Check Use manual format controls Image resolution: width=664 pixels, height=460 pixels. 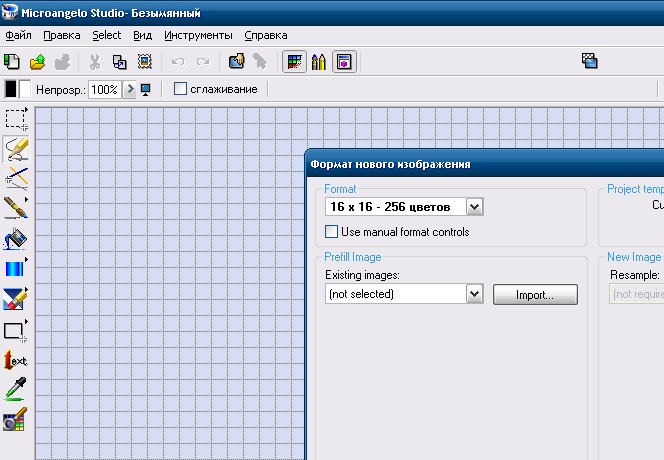331,232
